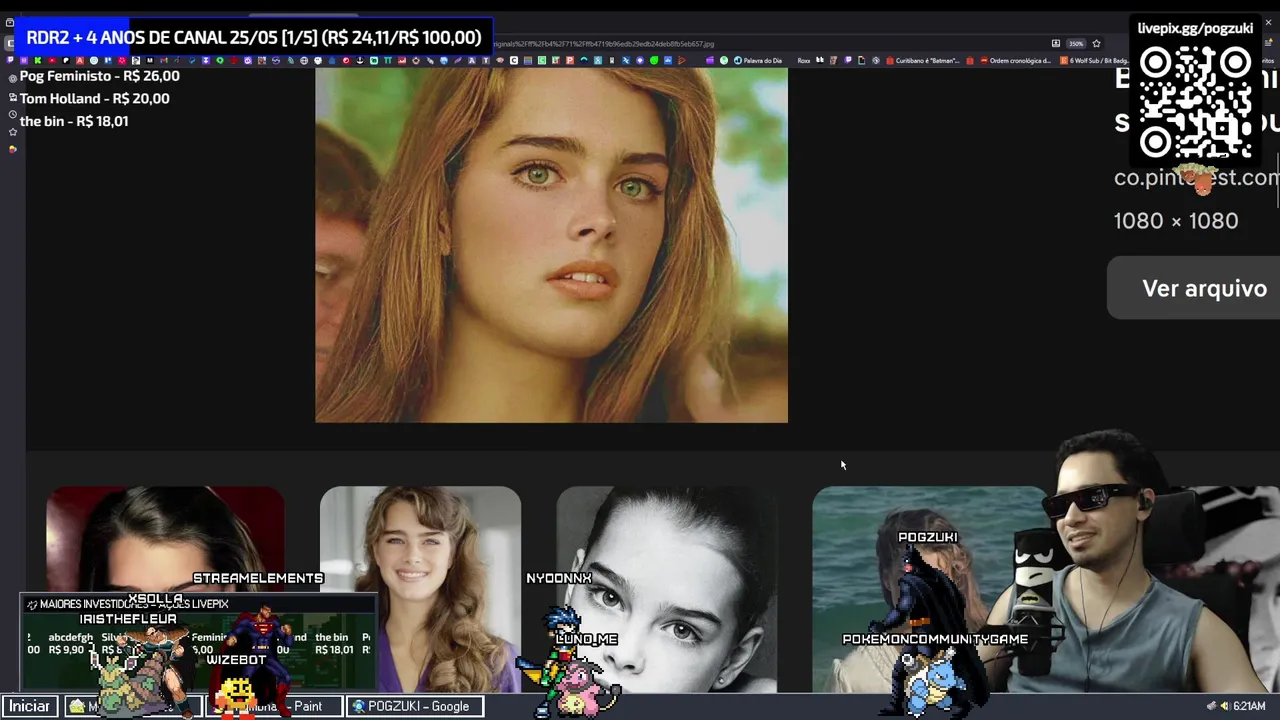Click the RDR2 + 4 anos de canal banner
The width and height of the screenshot is (1280, 720).
point(253,37)
